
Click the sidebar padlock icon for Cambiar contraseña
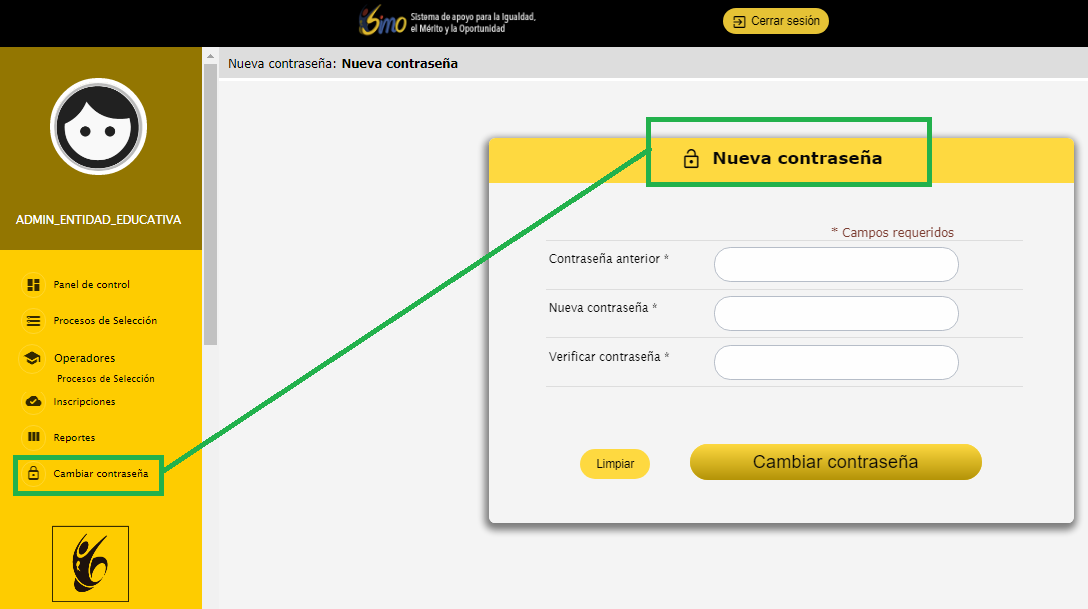click(x=33, y=474)
